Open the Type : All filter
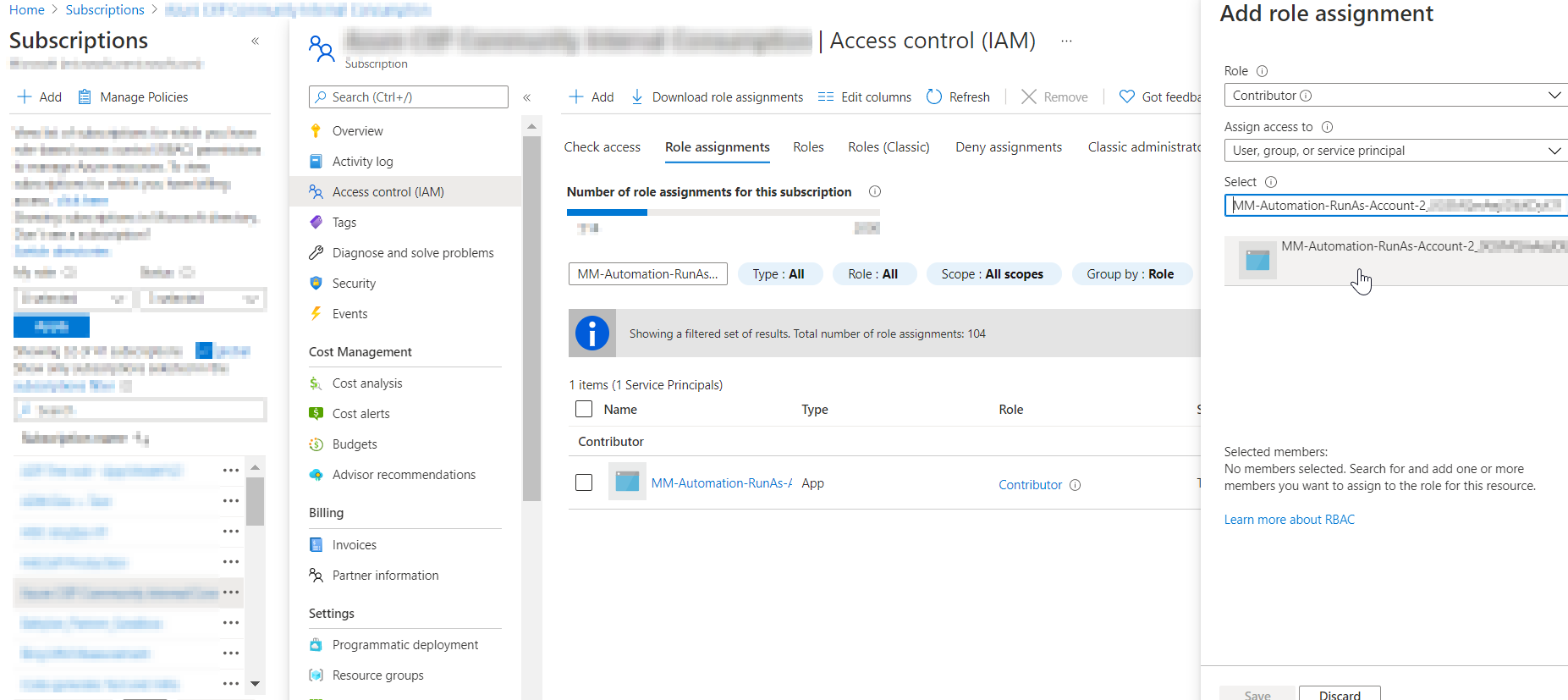The height and width of the screenshot is (700, 1568). (x=778, y=274)
